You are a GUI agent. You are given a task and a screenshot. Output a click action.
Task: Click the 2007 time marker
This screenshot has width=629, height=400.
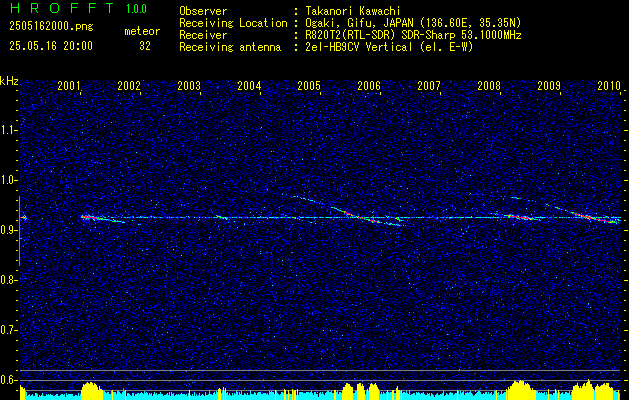429,85
